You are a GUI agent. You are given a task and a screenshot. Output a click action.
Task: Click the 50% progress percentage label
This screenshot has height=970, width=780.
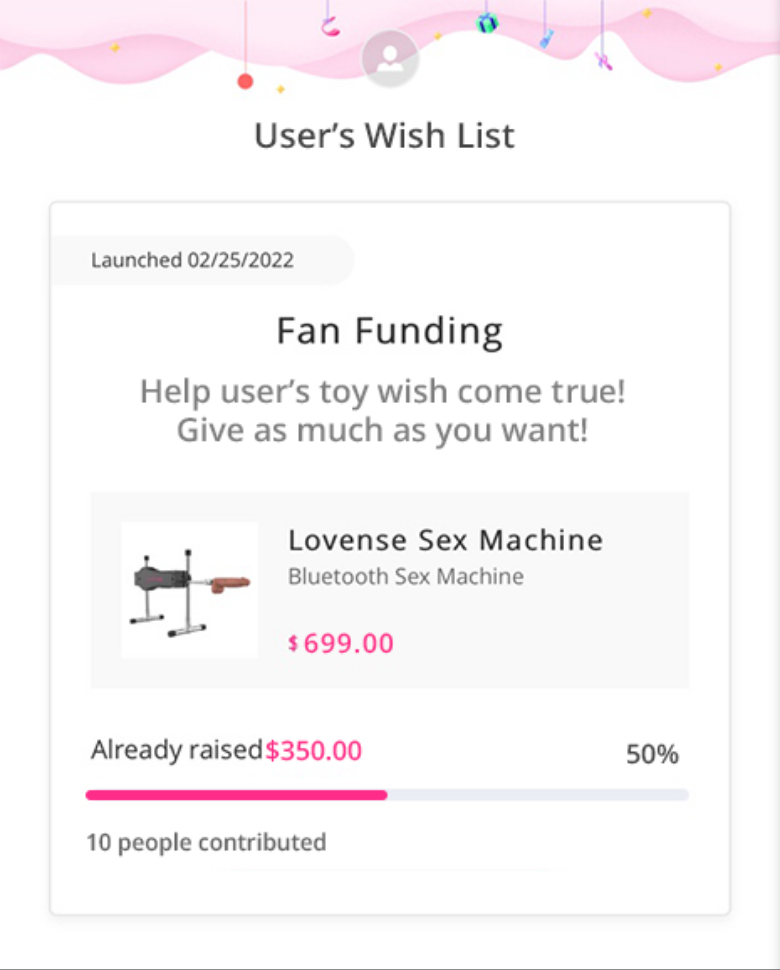652,754
